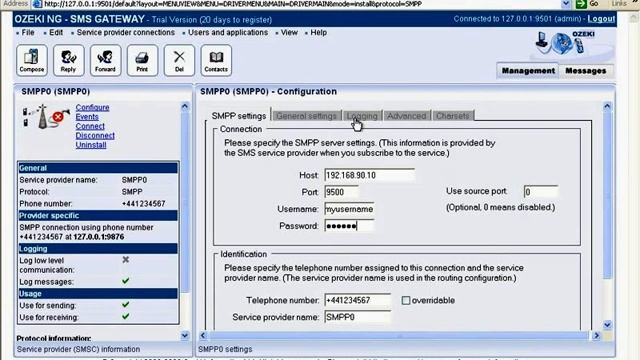This screenshot has width=640, height=360.
Task: Click the Ozeki logo graphic
Action: pyautogui.click(x=565, y=44)
